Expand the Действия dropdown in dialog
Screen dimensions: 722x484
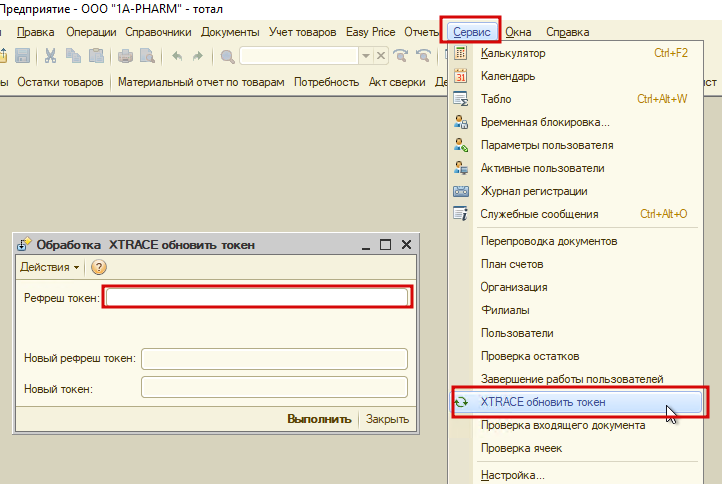tap(49, 267)
